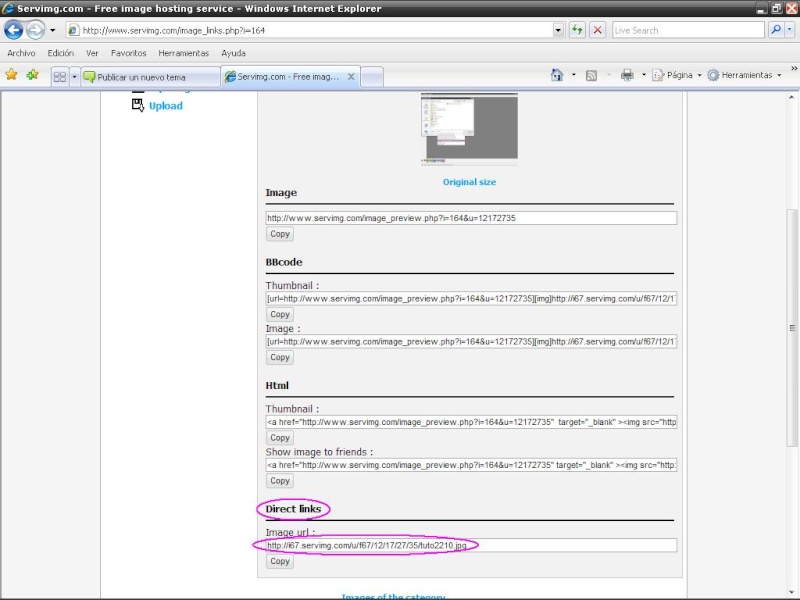Viewport: 800px width, 600px height.
Task: Open search provider options dropdown arrow
Action: click(x=789, y=30)
